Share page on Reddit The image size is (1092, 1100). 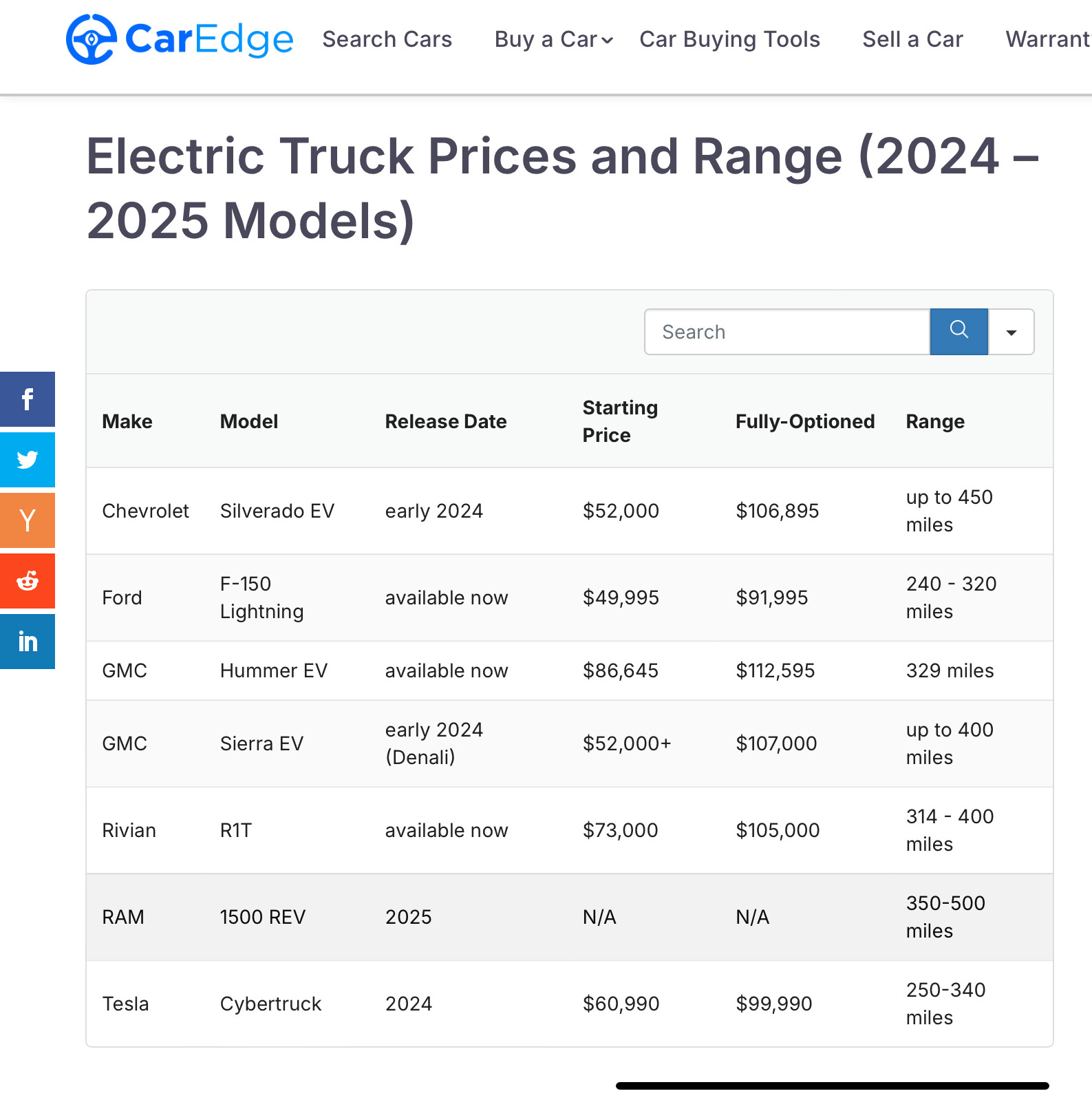point(28,581)
